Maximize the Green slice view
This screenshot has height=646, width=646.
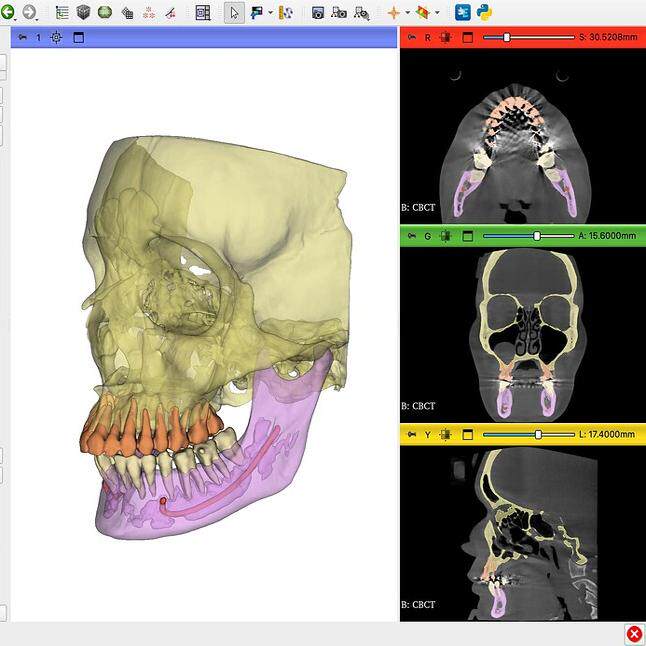[467, 236]
